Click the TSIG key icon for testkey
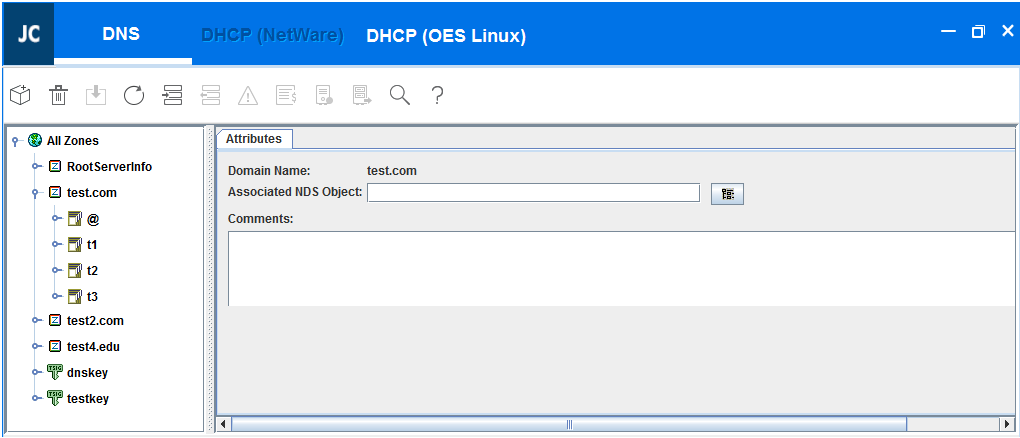 click(x=55, y=398)
